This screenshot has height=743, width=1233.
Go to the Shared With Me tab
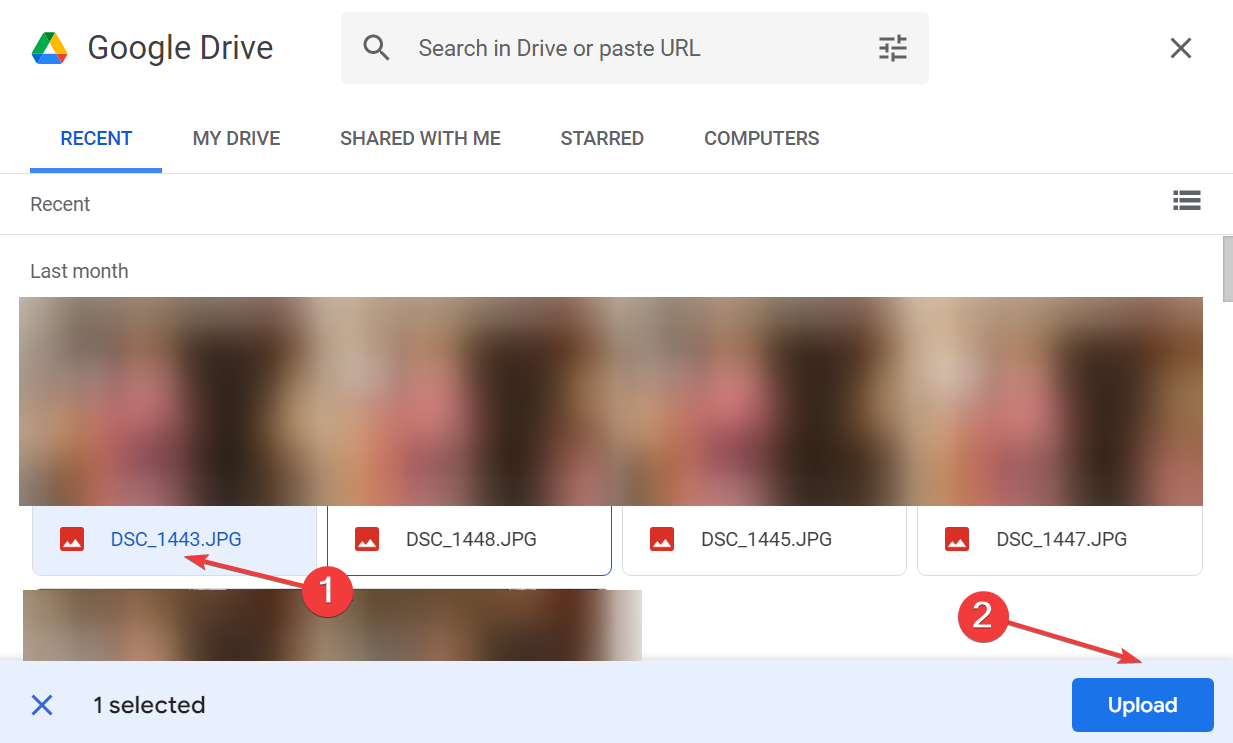(x=420, y=139)
